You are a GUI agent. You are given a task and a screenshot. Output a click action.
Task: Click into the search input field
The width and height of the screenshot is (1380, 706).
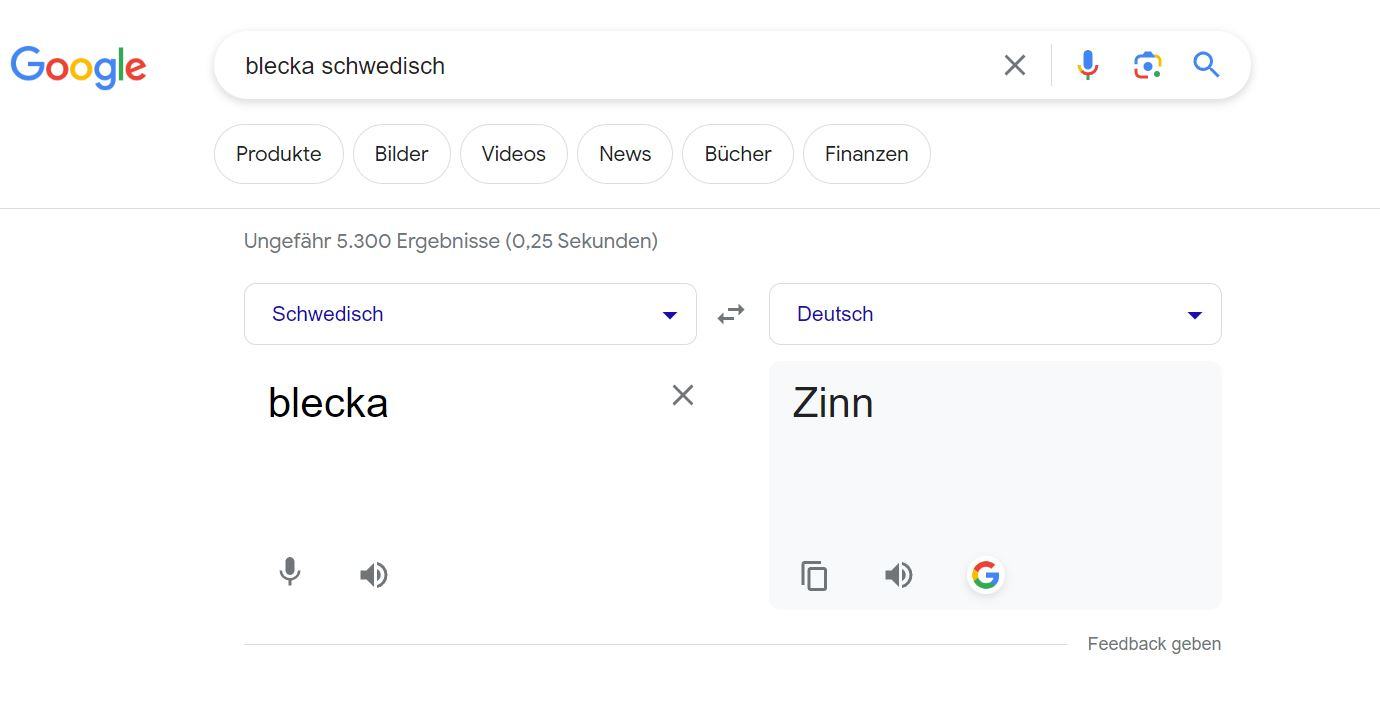pos(600,66)
